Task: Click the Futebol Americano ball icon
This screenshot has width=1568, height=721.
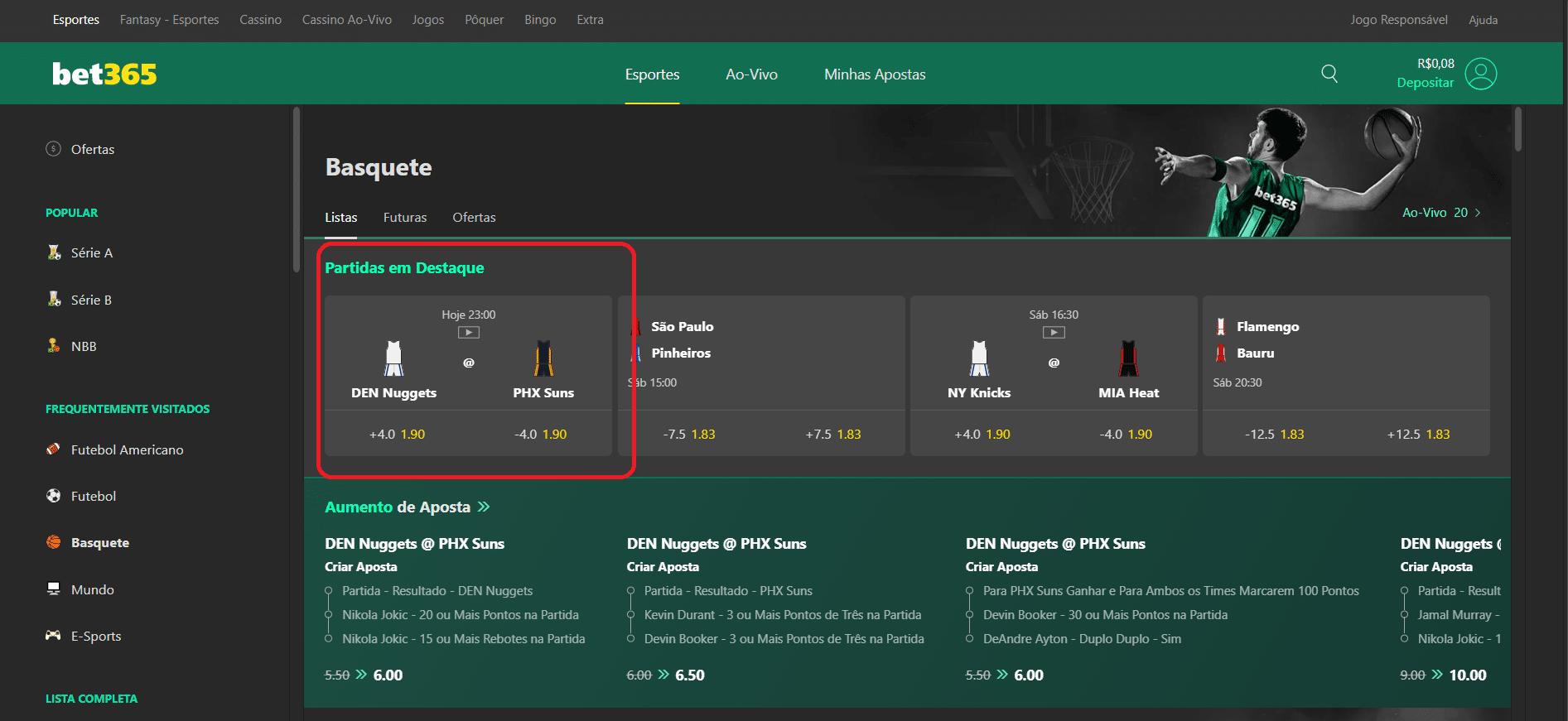Action: pos(54,449)
